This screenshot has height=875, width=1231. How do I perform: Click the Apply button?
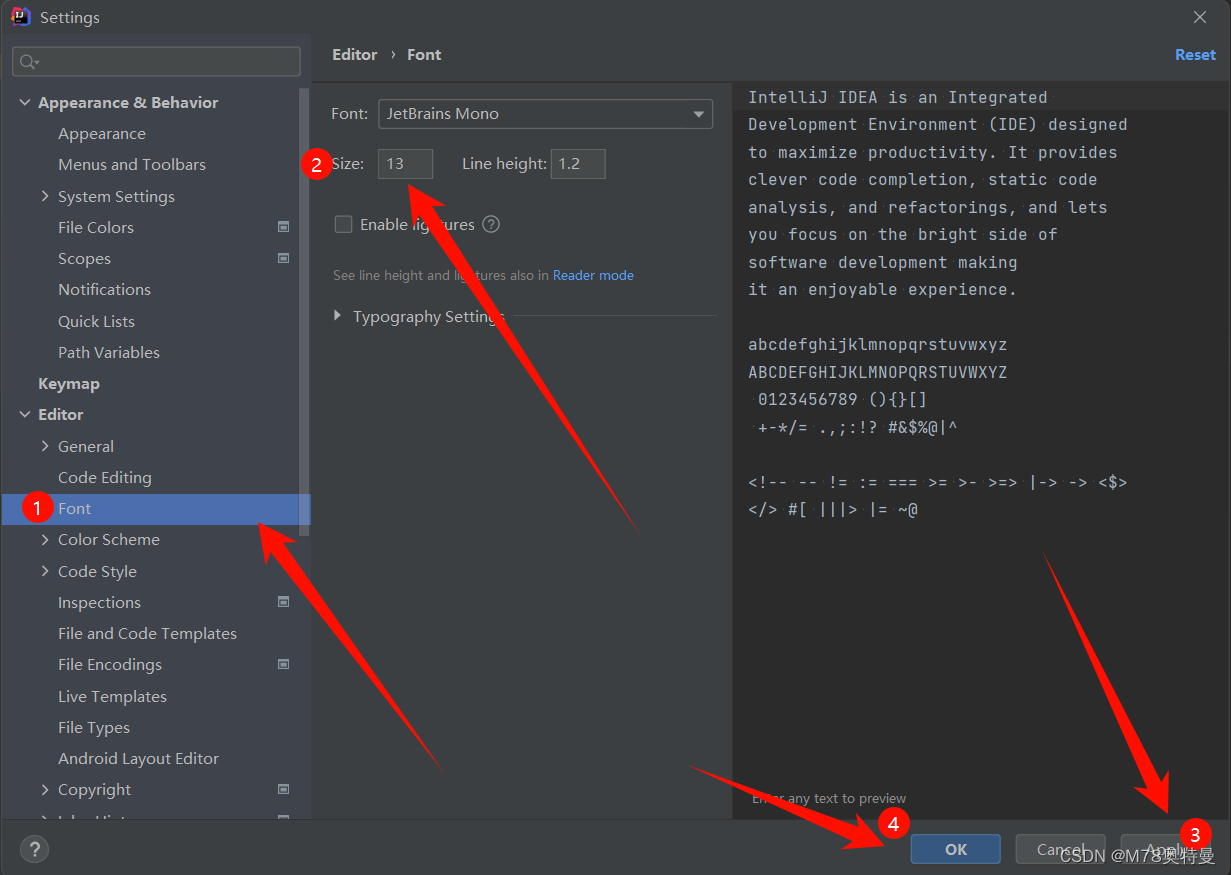coord(1165,849)
